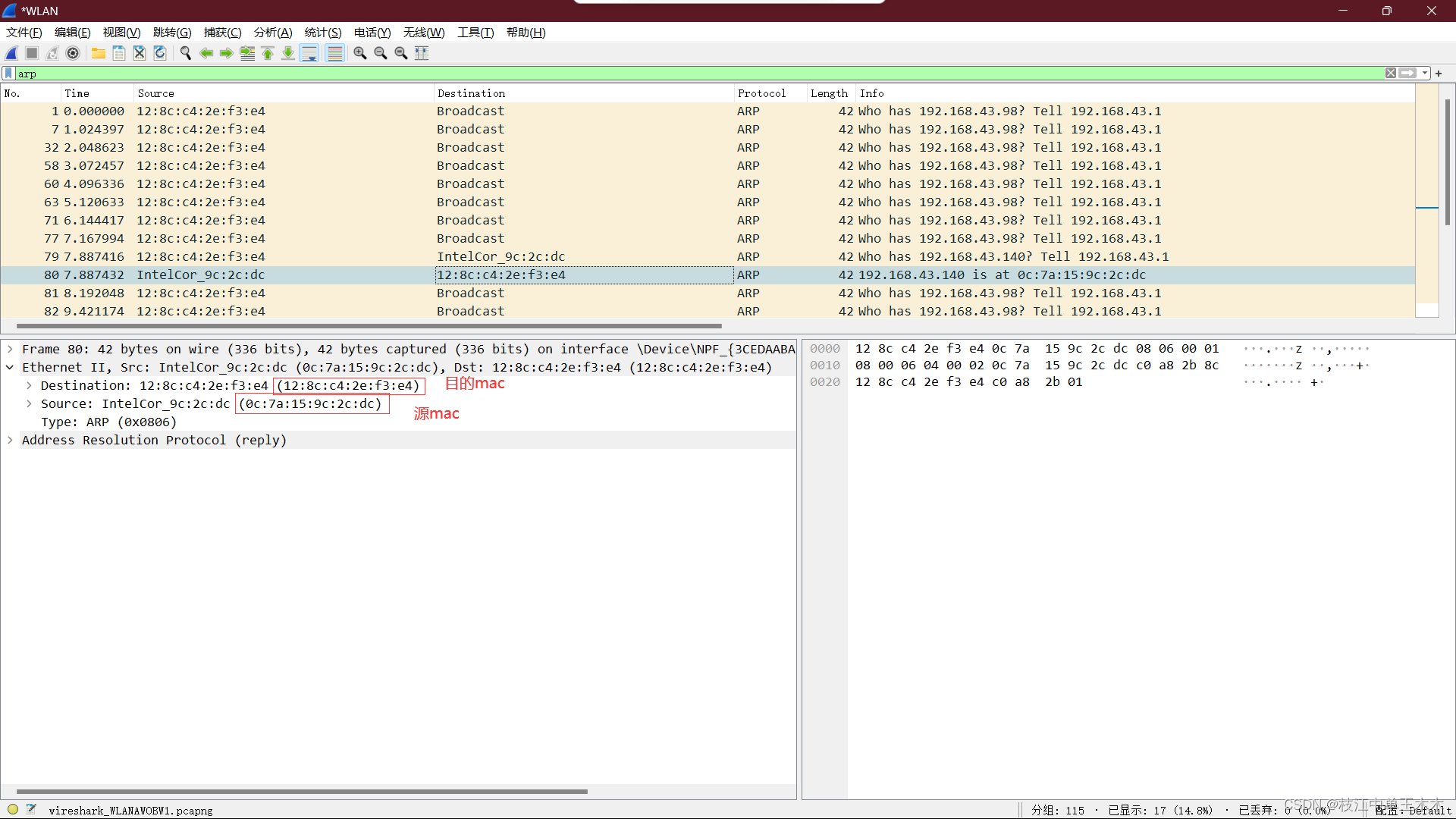The width and height of the screenshot is (1456, 819).
Task: Start capturing packets with the shark fin icon
Action: tap(12, 53)
